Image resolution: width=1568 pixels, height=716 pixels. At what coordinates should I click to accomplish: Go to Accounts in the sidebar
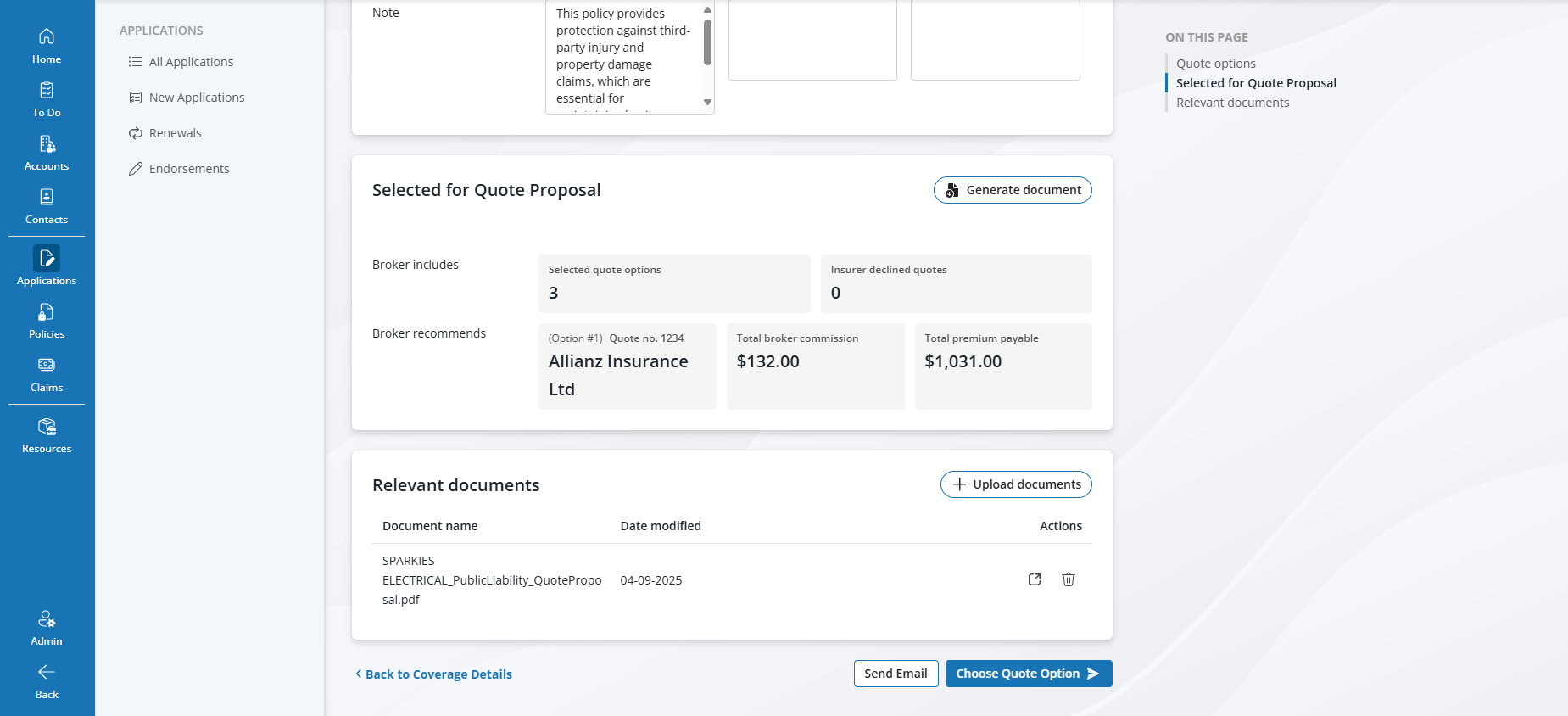(x=47, y=153)
